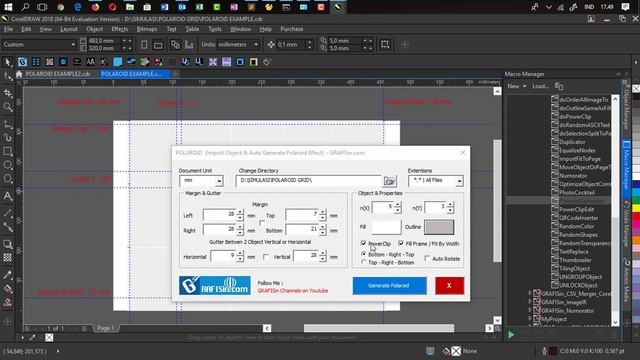Click the red X button in Polaroid dialog

[449, 285]
